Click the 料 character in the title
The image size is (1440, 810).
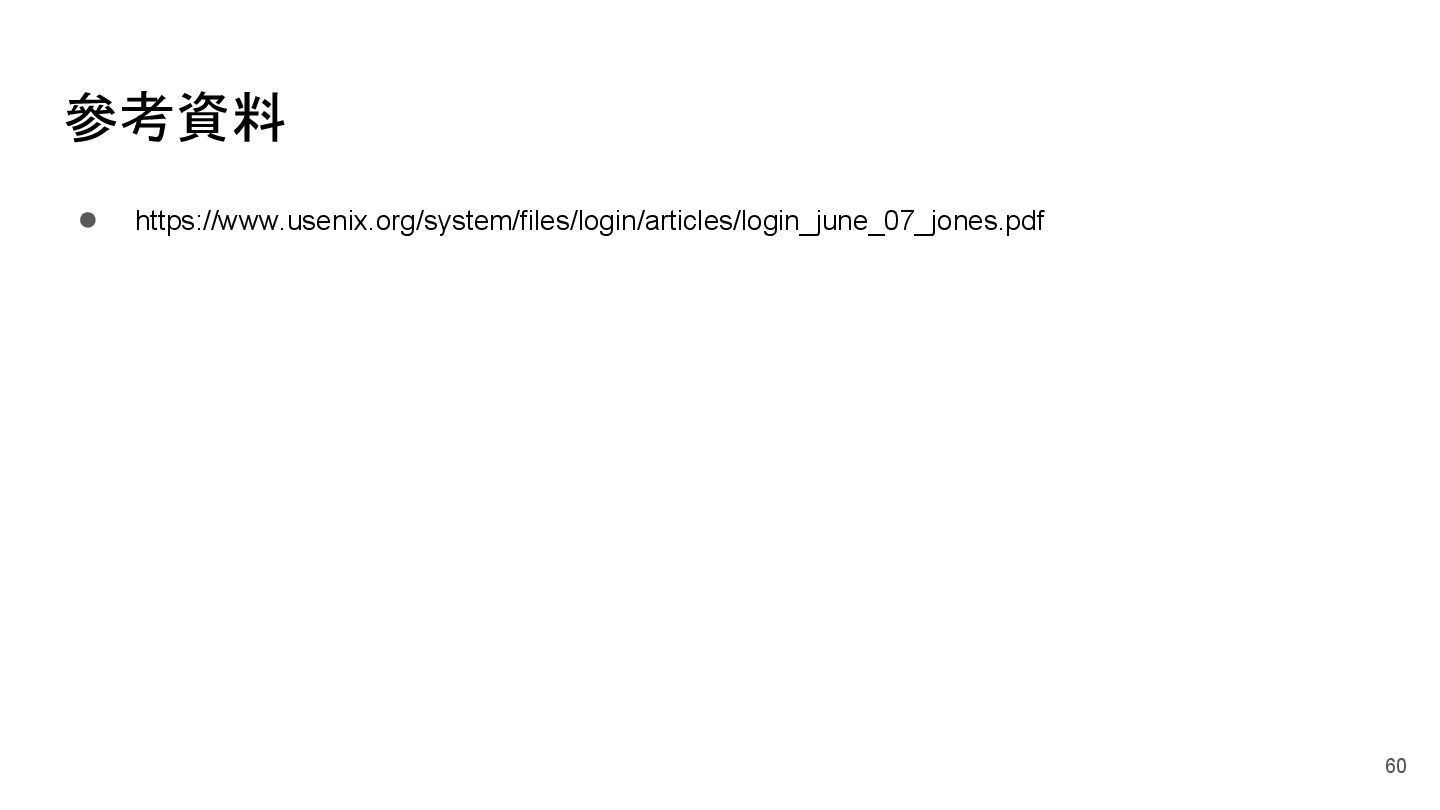[259, 118]
